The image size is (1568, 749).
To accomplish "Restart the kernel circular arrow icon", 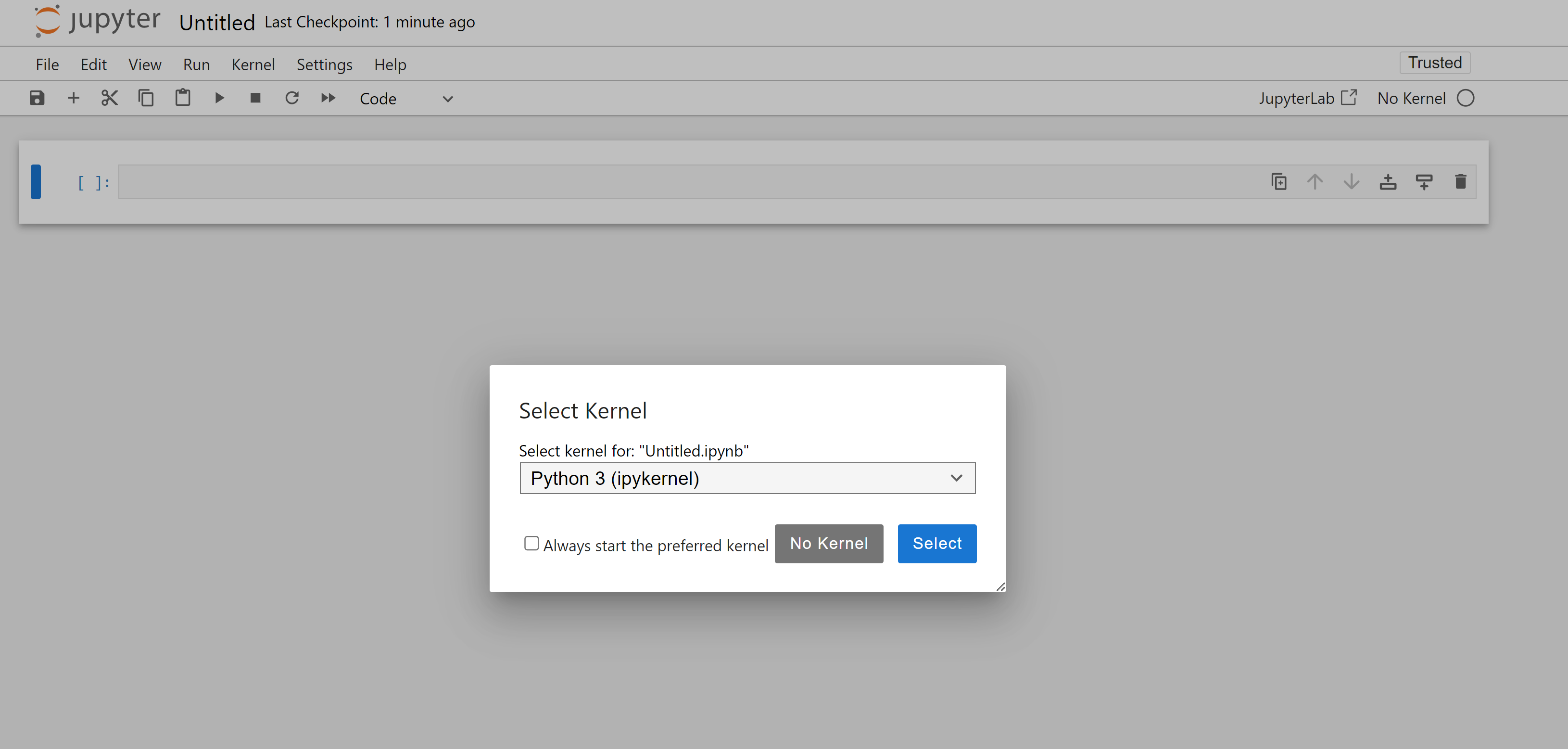I will click(292, 98).
